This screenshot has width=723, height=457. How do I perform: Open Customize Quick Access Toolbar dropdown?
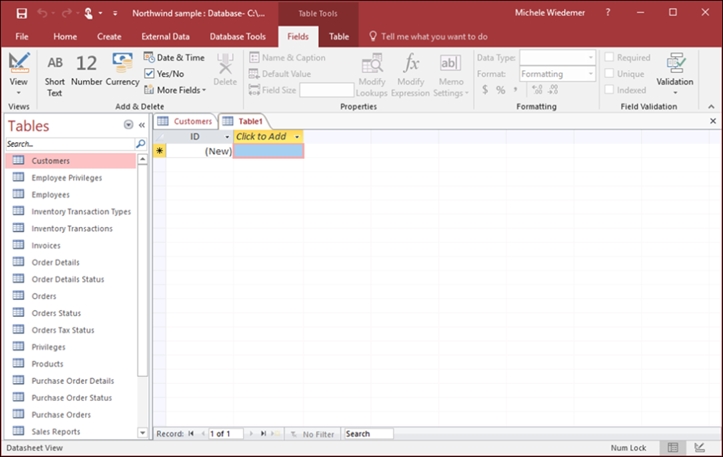click(x=115, y=13)
